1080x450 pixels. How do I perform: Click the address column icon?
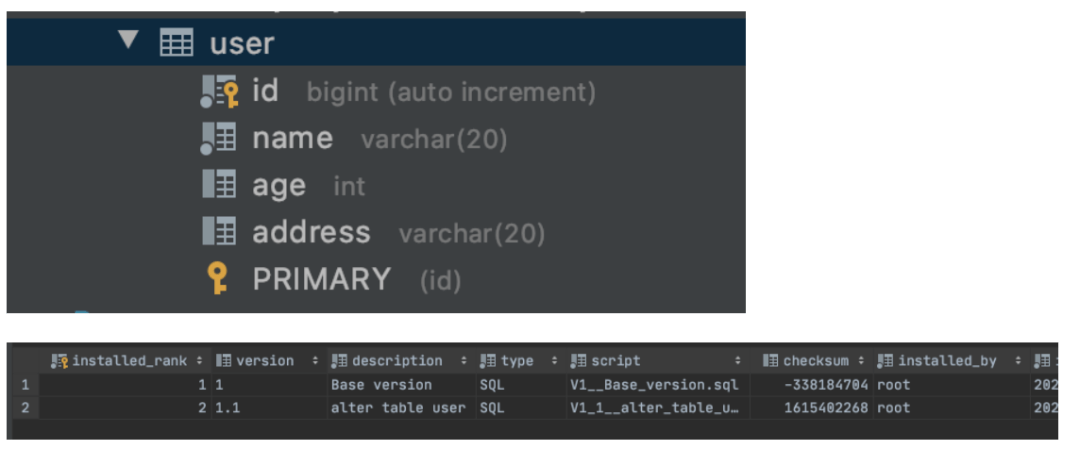point(219,231)
